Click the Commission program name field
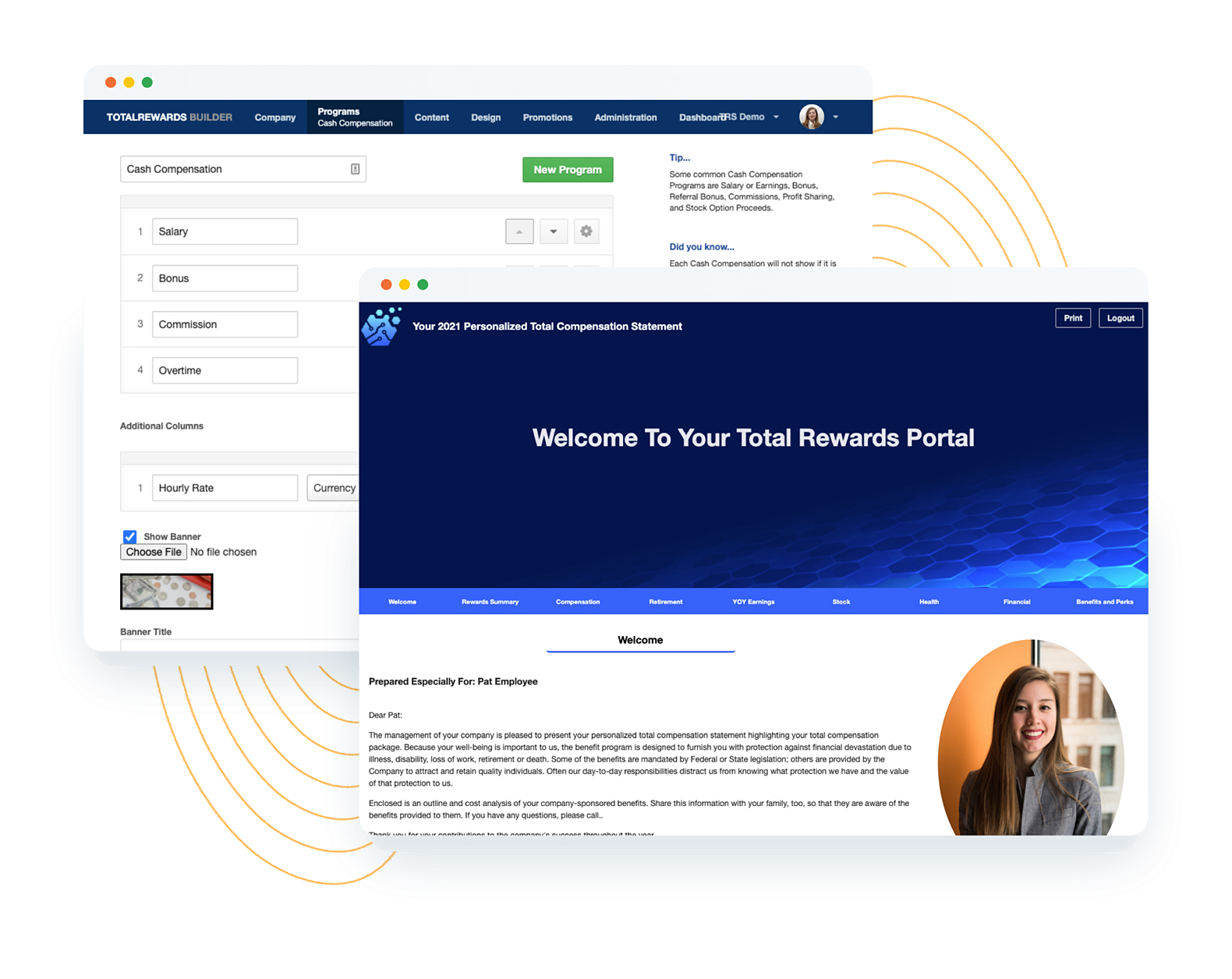 [x=225, y=324]
